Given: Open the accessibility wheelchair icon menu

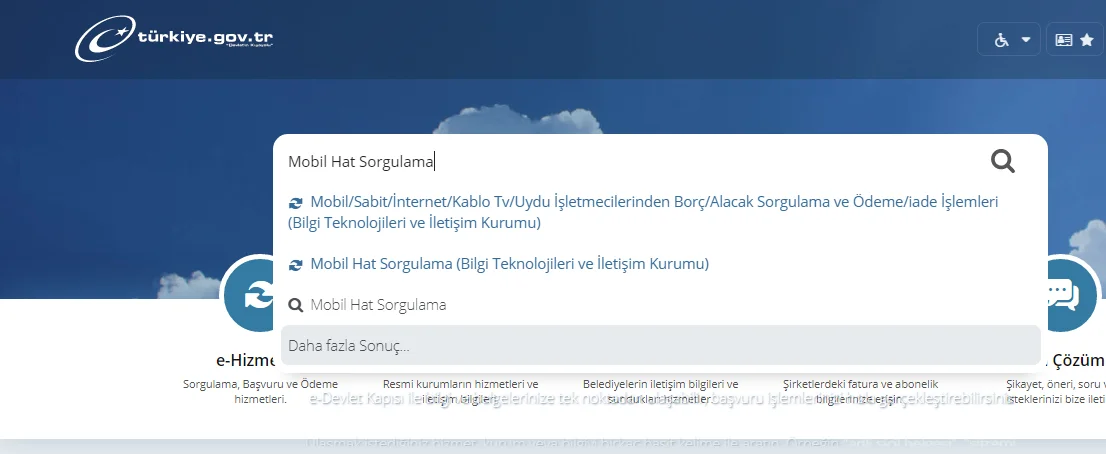Looking at the screenshot, I should [x=1002, y=40].
